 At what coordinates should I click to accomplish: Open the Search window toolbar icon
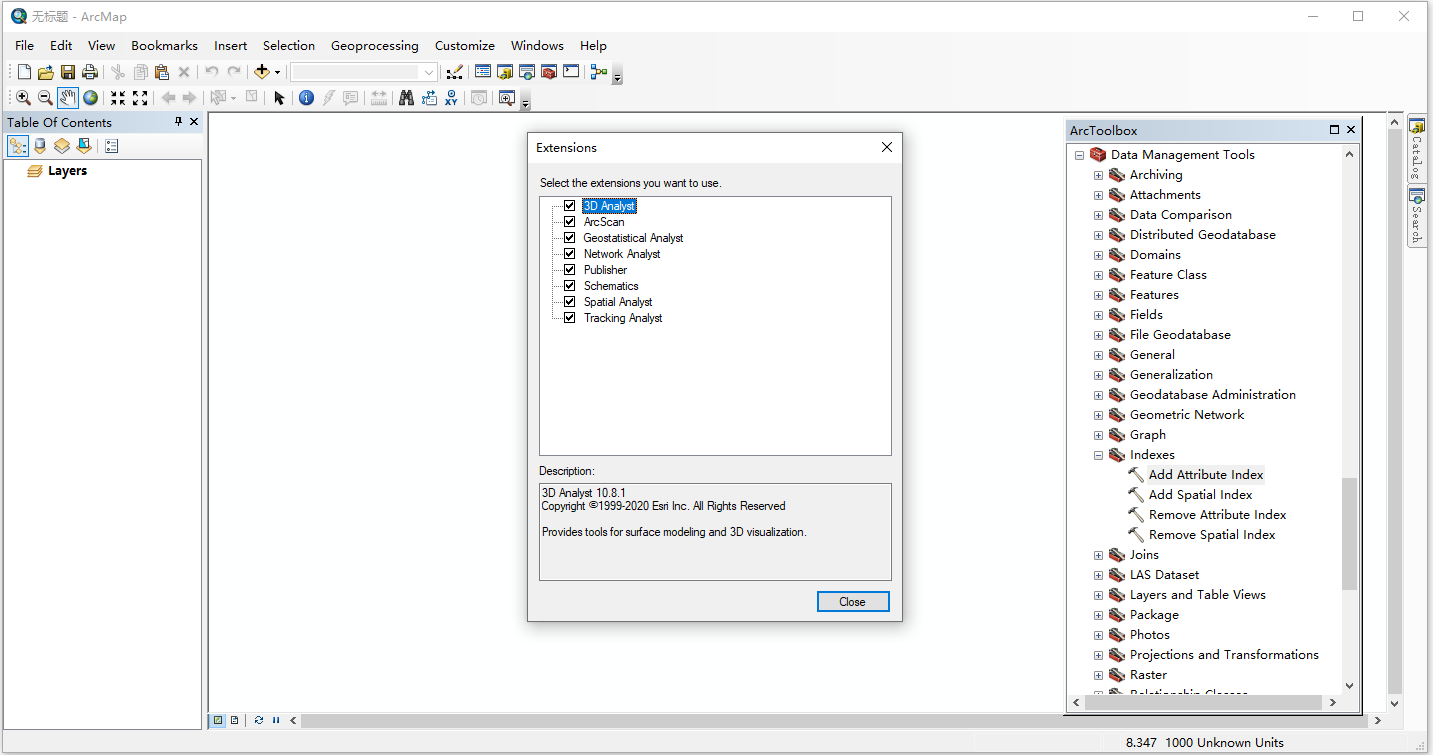coord(527,72)
